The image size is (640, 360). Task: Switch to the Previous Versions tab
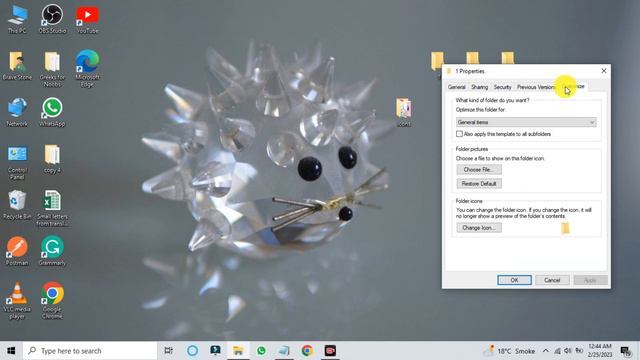pos(536,87)
